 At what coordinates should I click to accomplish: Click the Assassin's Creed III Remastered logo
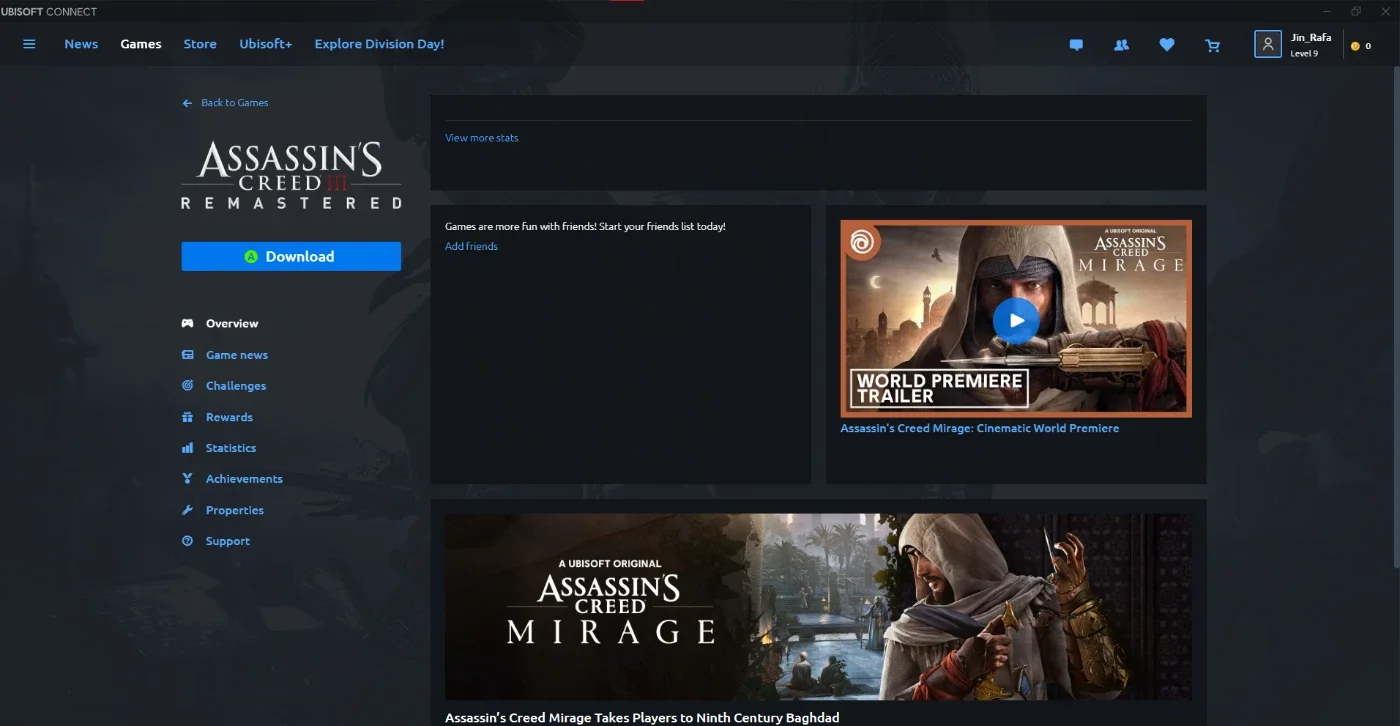click(x=291, y=175)
